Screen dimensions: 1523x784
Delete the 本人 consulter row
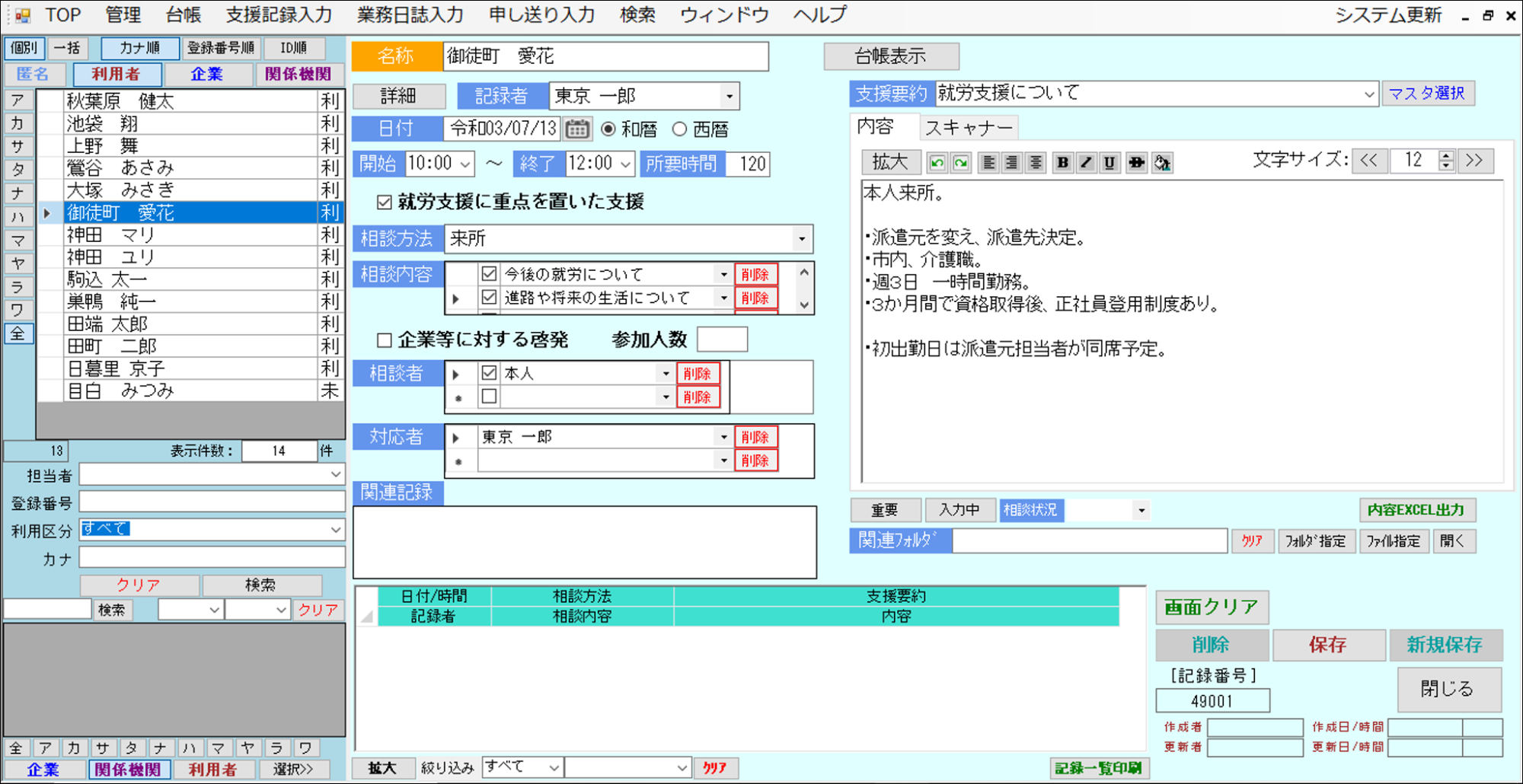point(698,374)
